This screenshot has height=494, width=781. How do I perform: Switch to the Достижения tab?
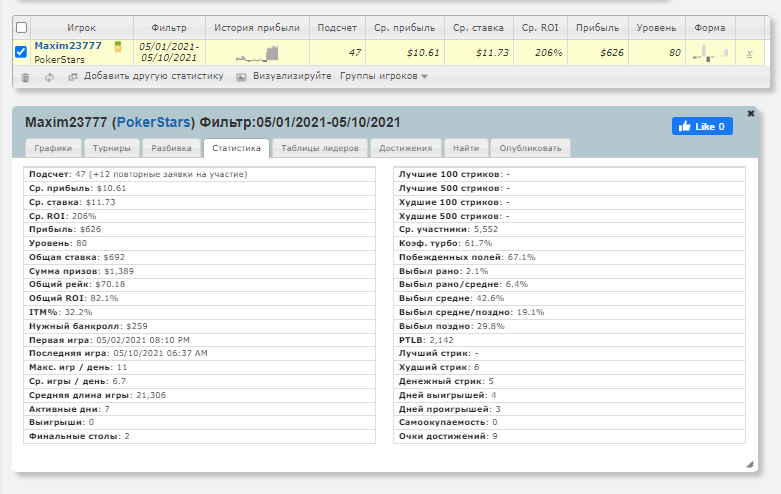(x=405, y=148)
